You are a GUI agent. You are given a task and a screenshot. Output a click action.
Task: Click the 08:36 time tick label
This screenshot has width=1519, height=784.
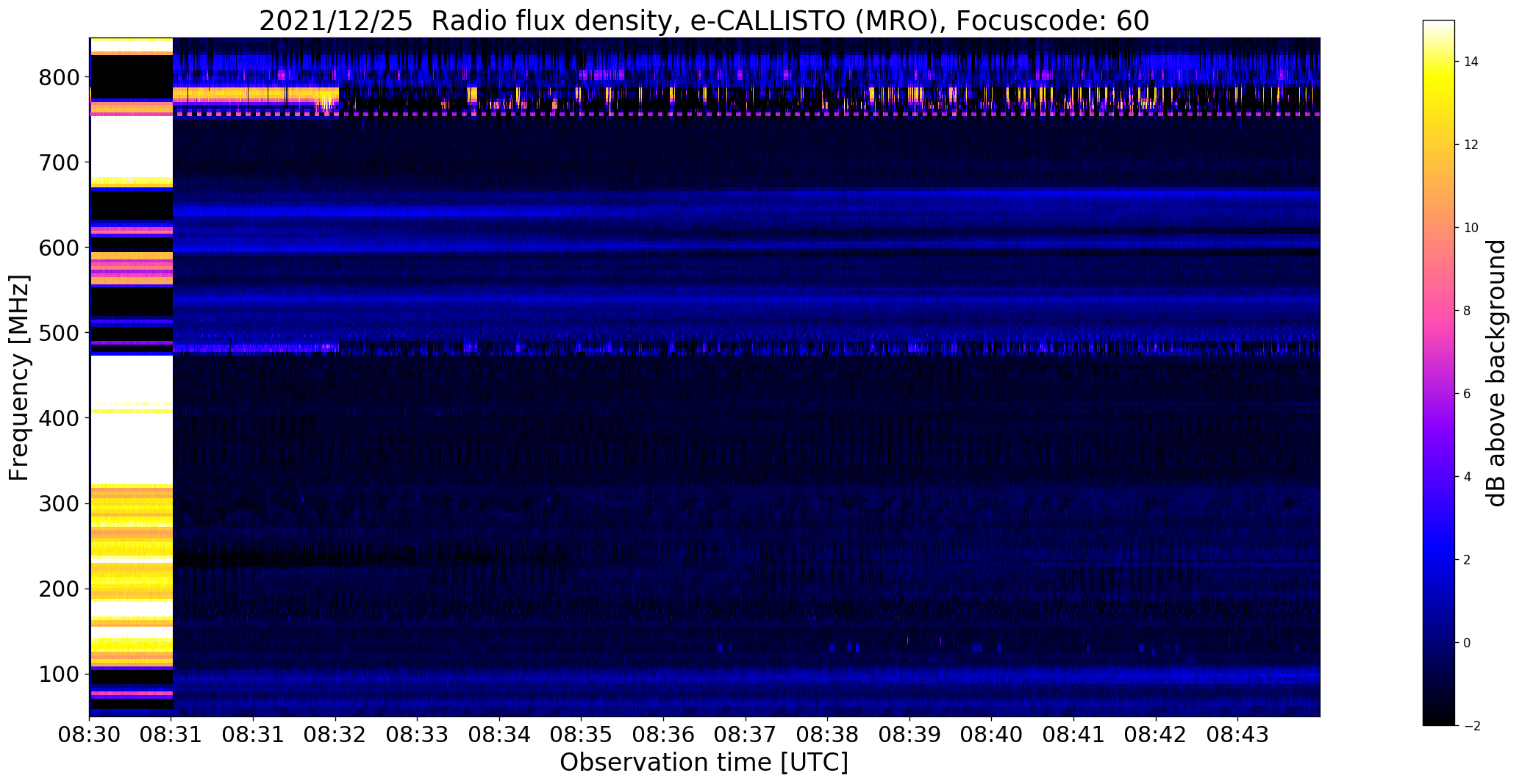point(664,734)
